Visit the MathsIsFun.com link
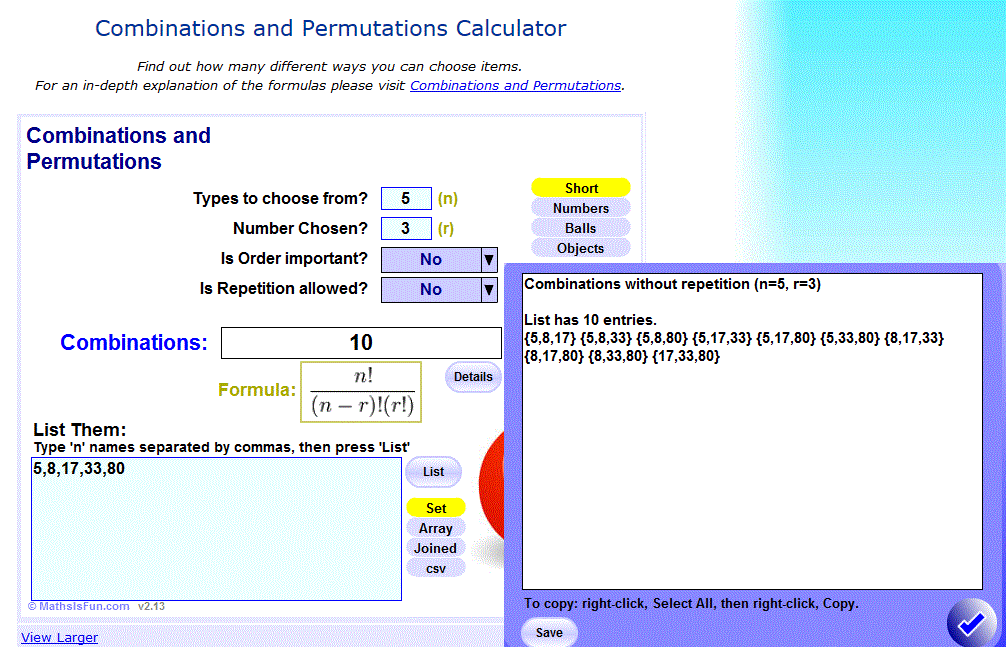 pyautogui.click(x=78, y=605)
